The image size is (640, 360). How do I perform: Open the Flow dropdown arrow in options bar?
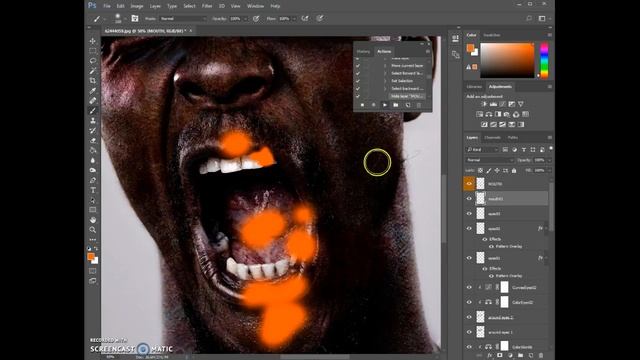click(294, 19)
